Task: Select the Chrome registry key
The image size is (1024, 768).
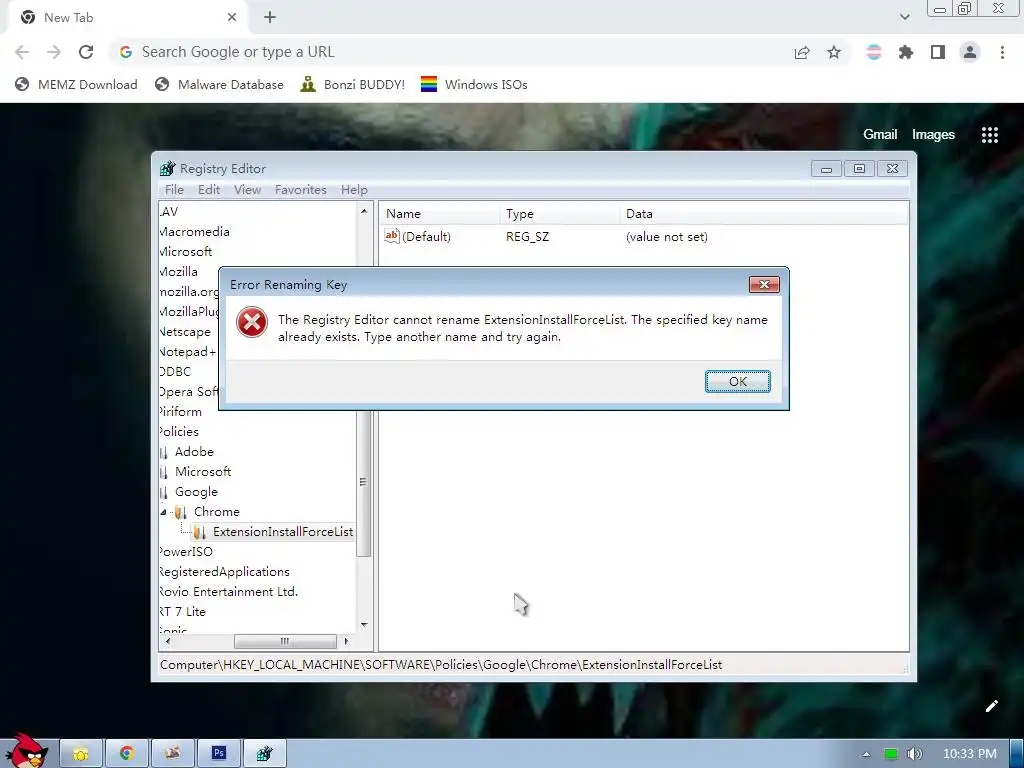Action: [x=216, y=511]
